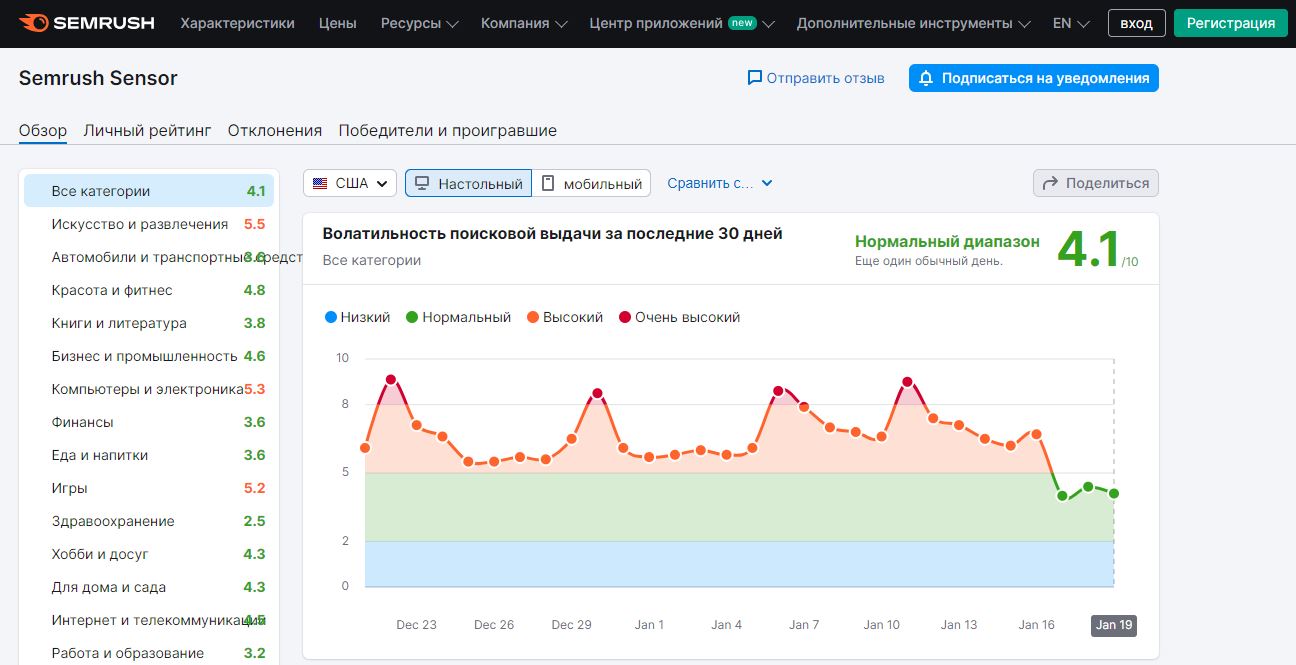
Task: Click the US flag icon
Action: tap(320, 184)
